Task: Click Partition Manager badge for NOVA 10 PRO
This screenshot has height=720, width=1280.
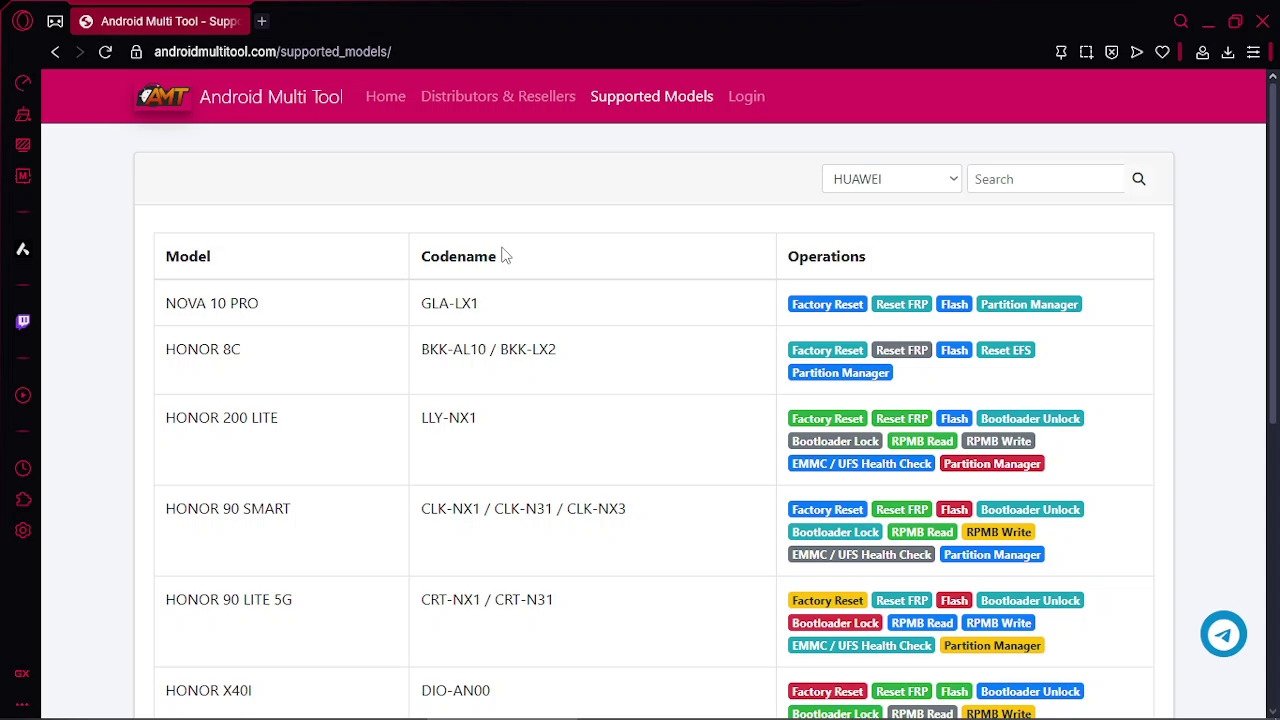Action: pos(1029,304)
